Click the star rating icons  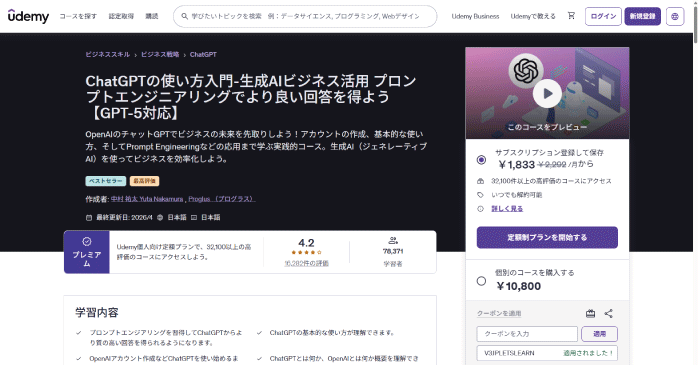(x=306, y=252)
